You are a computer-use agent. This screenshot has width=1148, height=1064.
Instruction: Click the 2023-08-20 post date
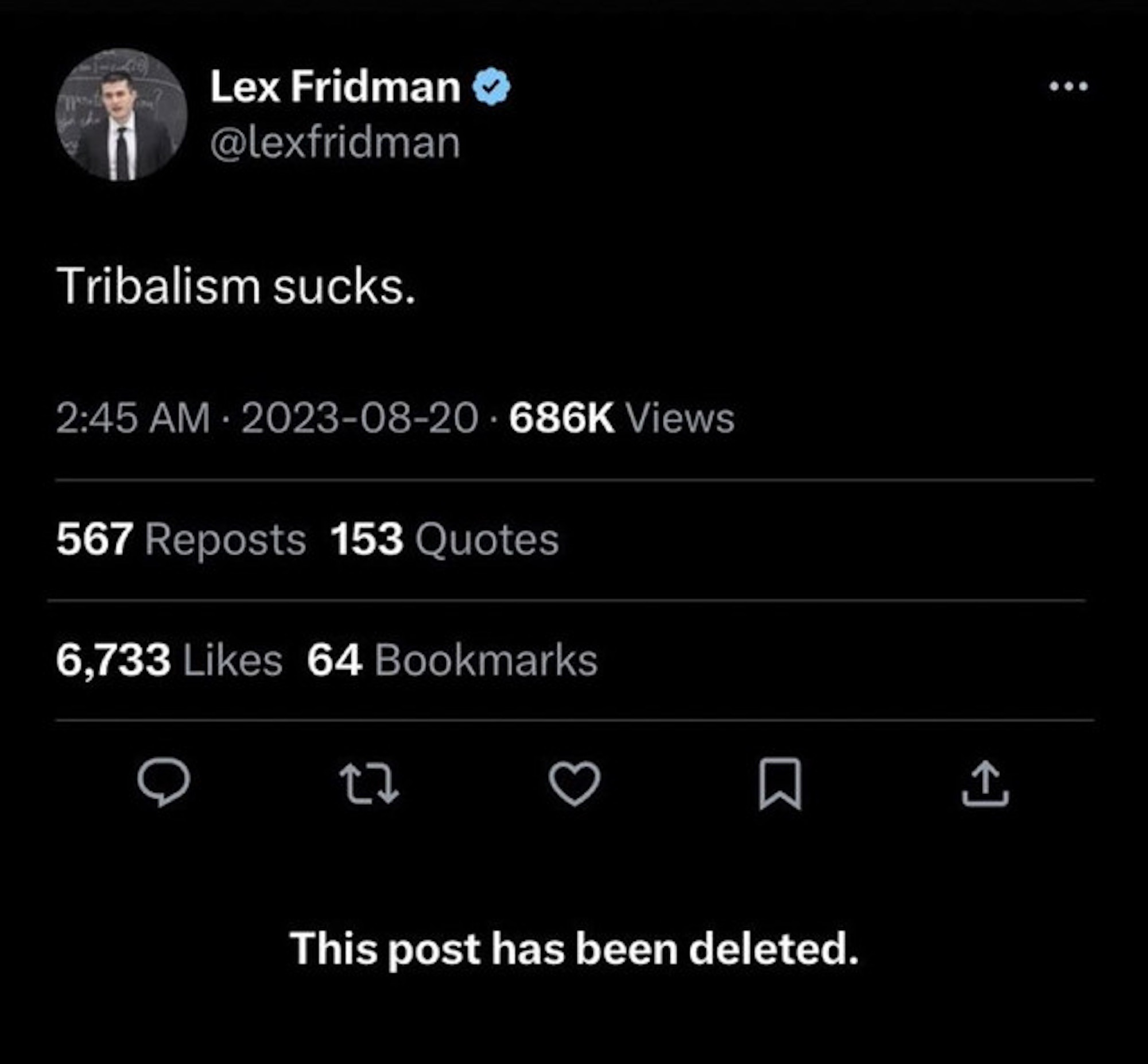tap(360, 417)
